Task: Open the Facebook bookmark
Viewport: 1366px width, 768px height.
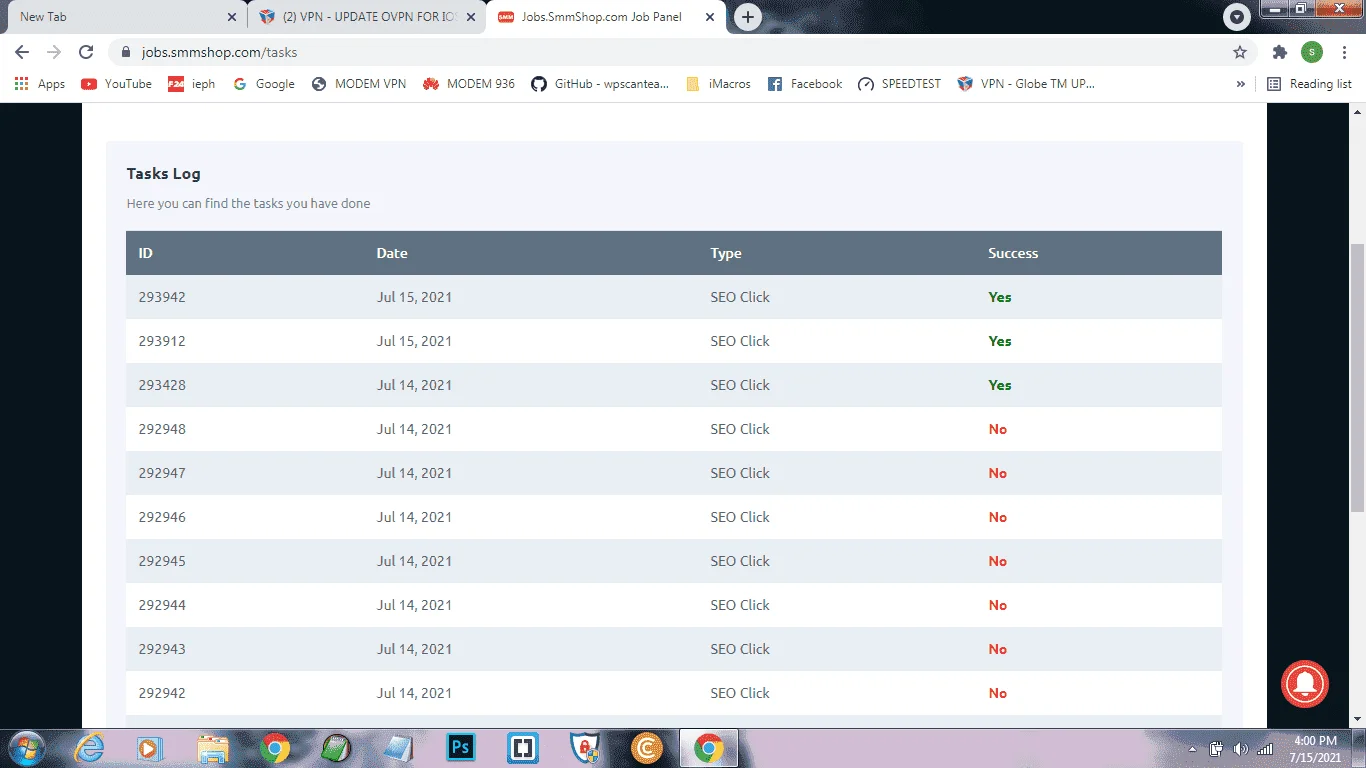Action: point(805,84)
